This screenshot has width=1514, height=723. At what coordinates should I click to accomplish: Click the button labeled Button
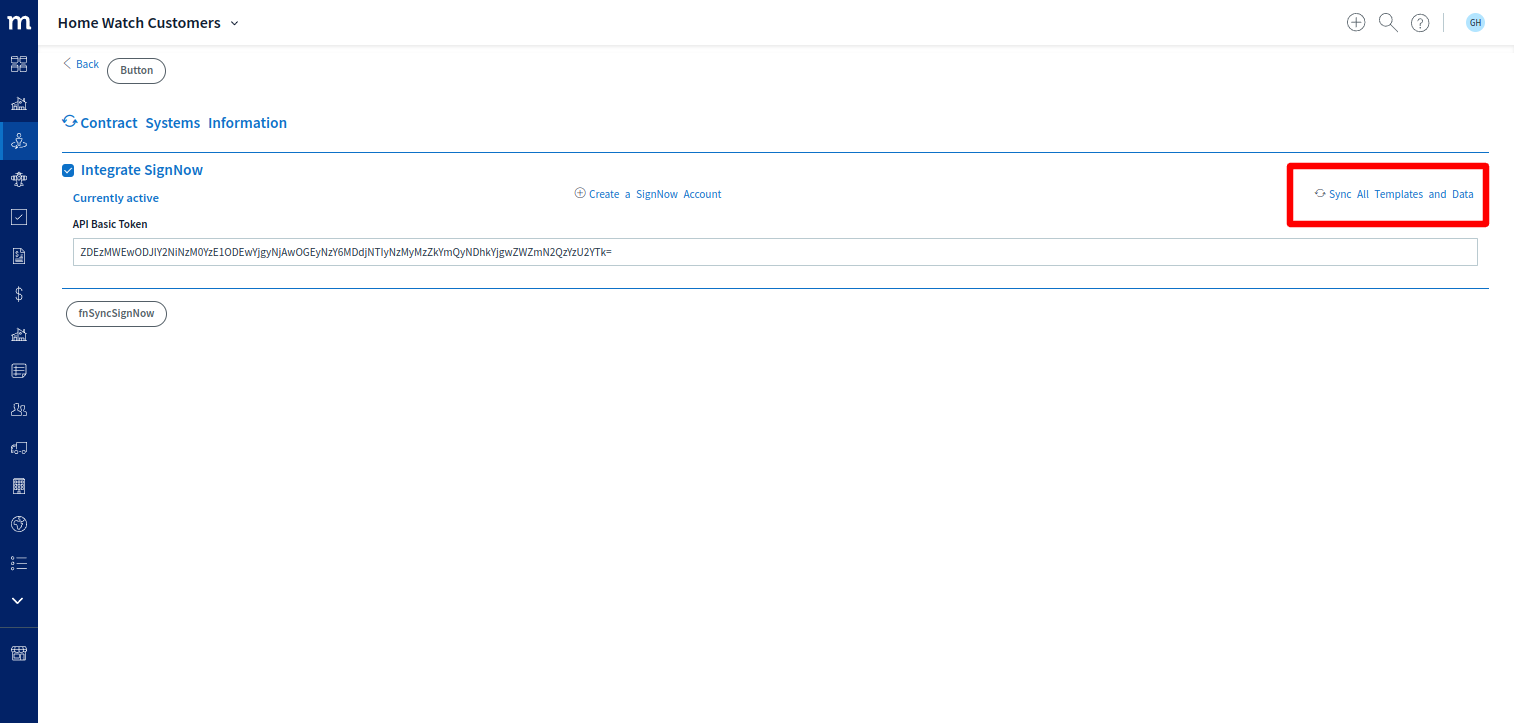click(137, 71)
